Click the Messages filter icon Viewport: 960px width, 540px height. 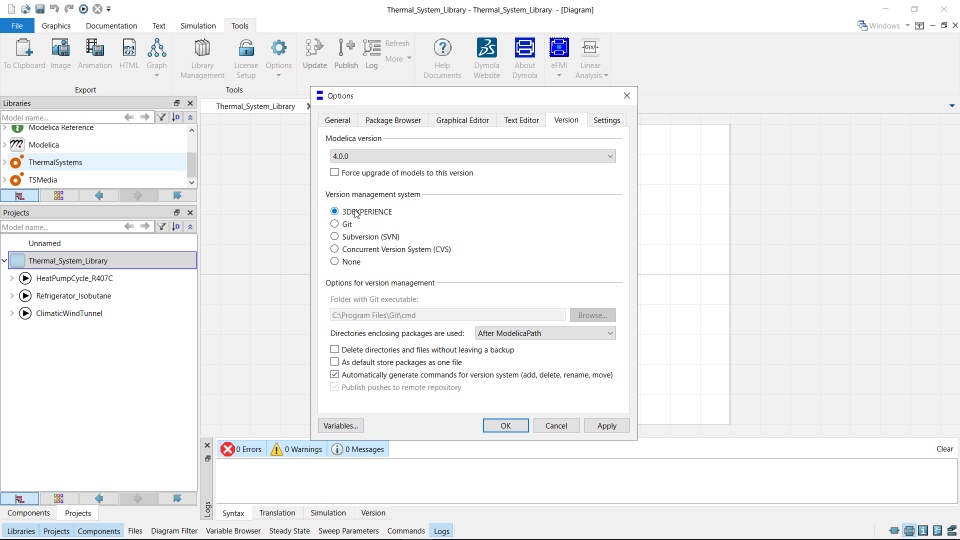point(337,449)
